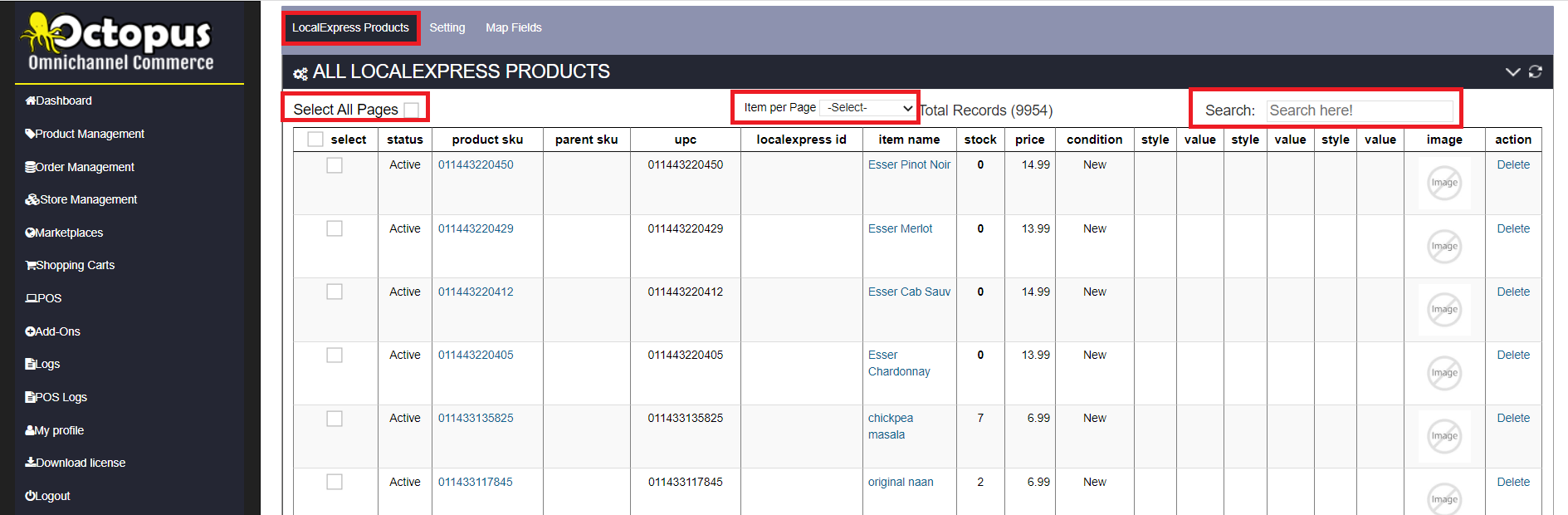Viewport: 1568px width, 515px height.
Task: Click the product sku column header
Action: 487,140
